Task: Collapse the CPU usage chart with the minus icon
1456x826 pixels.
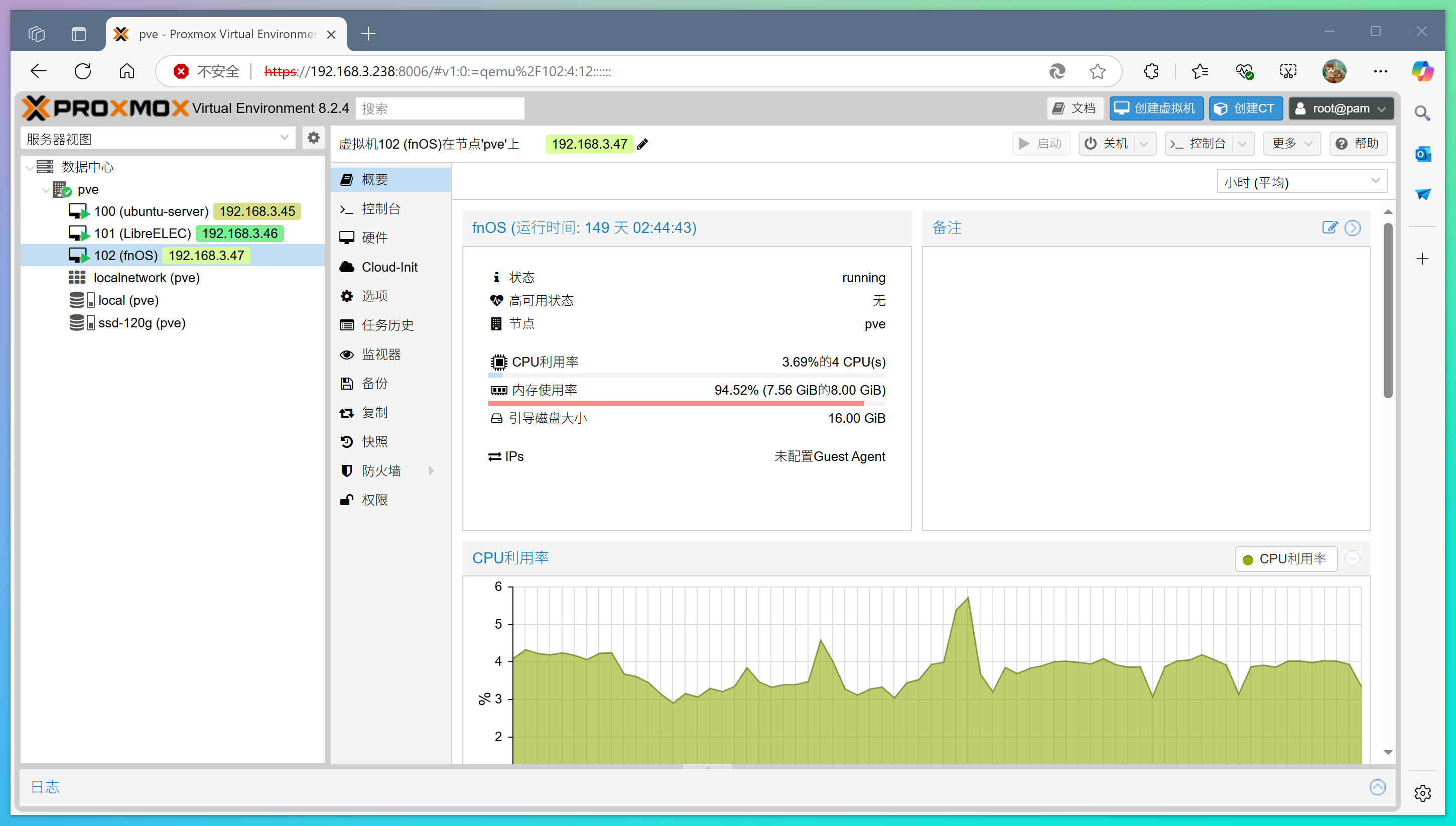Action: [x=1353, y=559]
